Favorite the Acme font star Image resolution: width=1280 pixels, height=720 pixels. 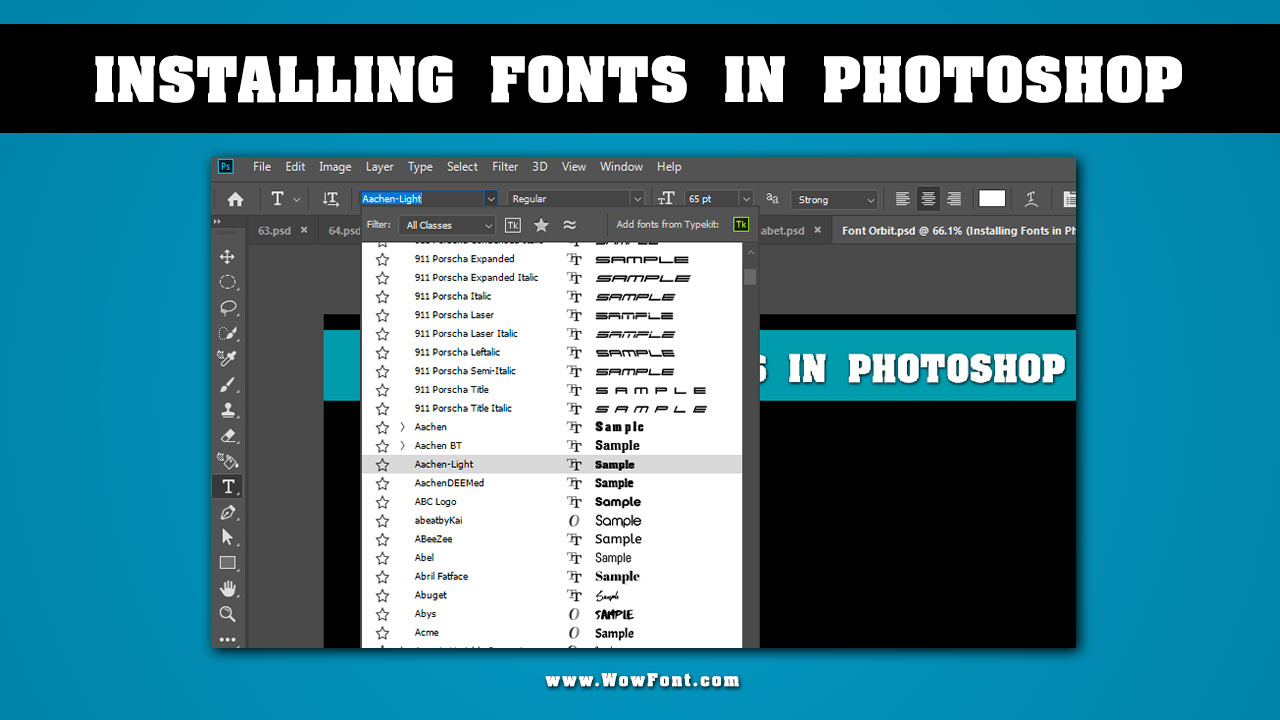(x=382, y=633)
